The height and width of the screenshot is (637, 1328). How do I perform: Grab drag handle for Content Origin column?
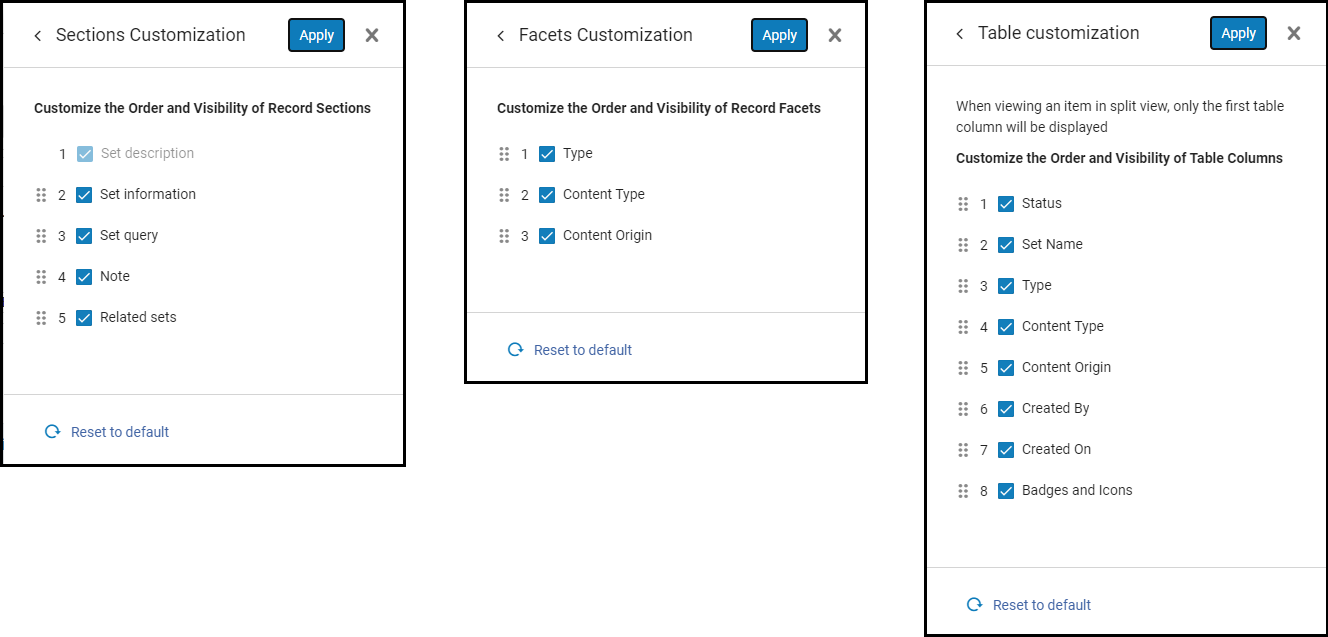963,368
